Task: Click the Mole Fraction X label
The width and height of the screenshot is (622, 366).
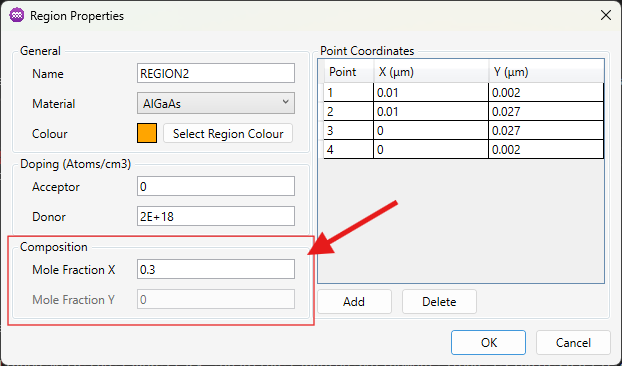Action: pyautogui.click(x=73, y=270)
